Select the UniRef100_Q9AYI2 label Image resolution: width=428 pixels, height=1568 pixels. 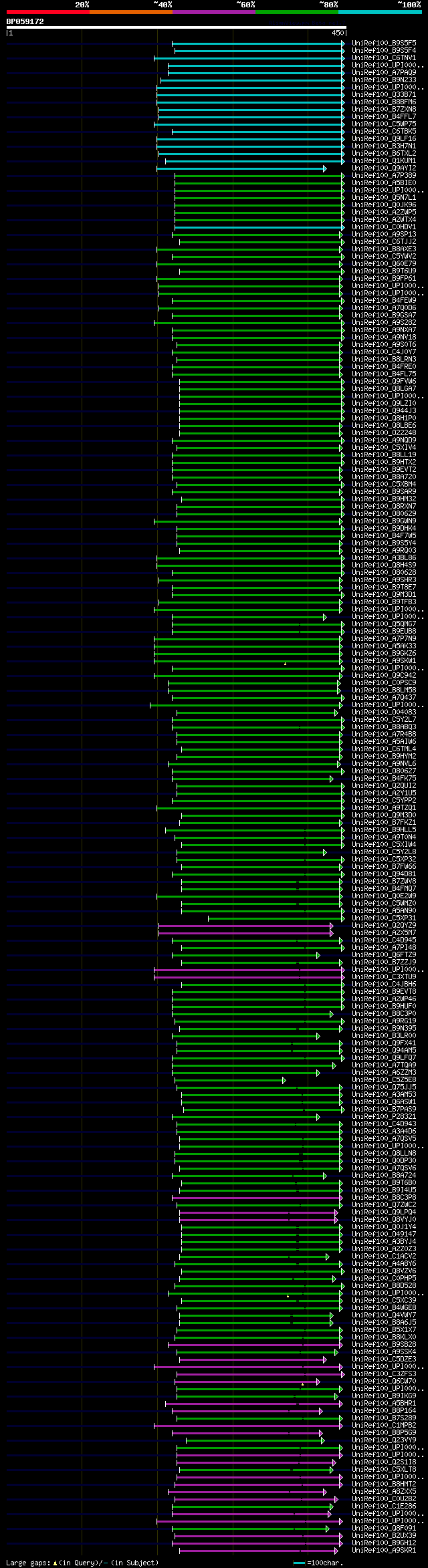click(x=384, y=168)
